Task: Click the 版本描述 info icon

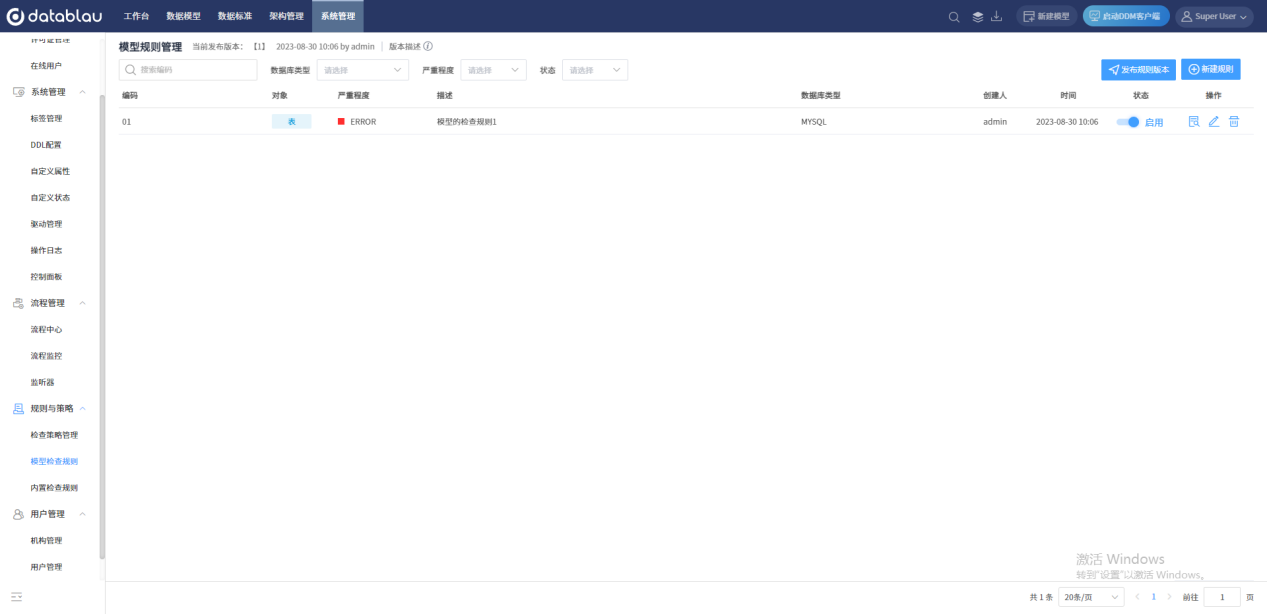Action: coord(428,46)
